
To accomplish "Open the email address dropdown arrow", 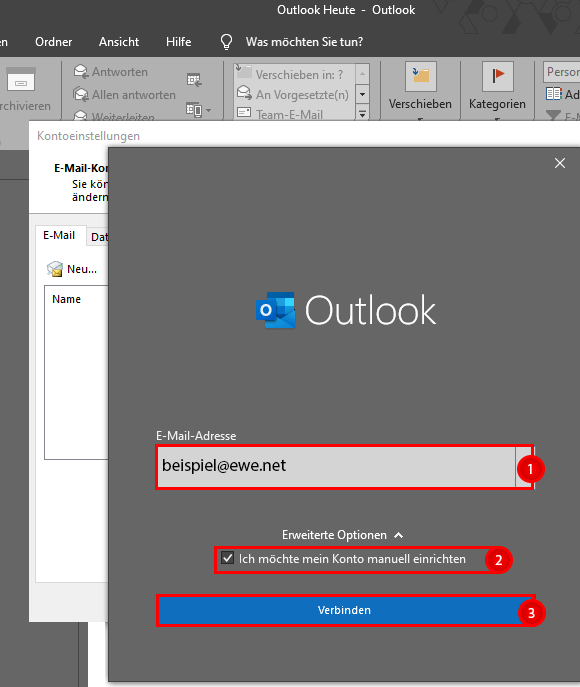I will pos(525,467).
